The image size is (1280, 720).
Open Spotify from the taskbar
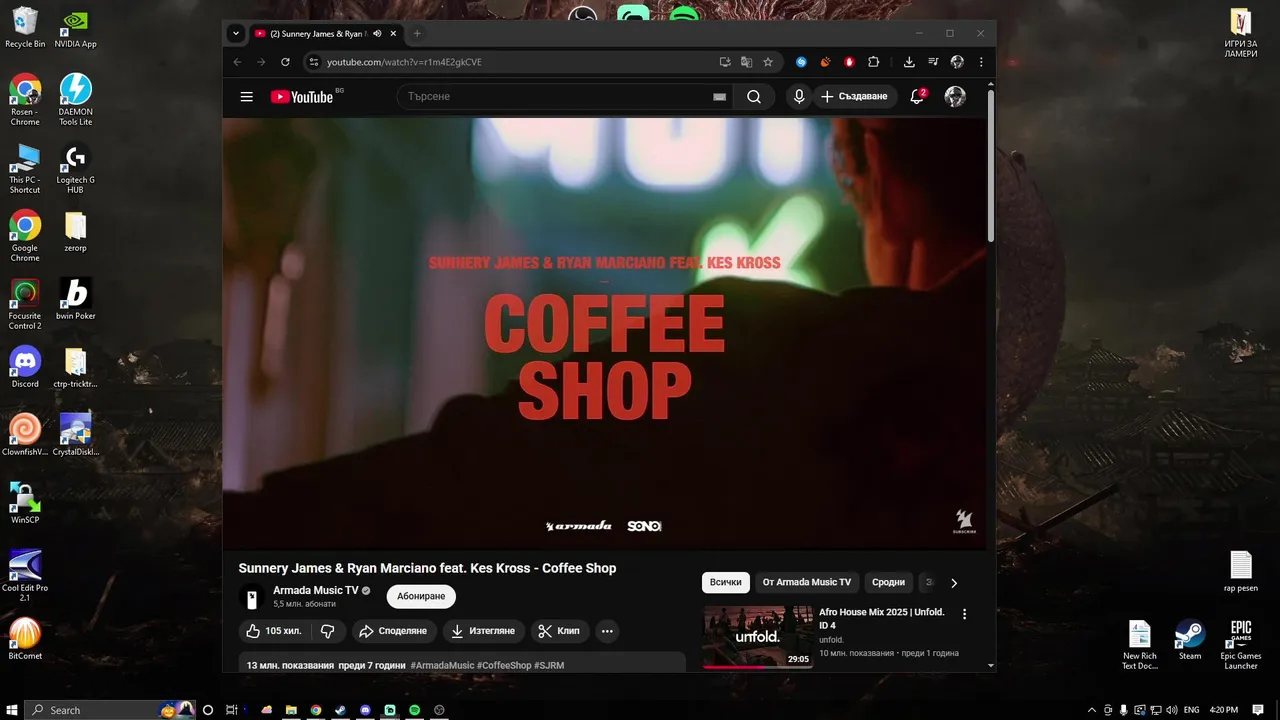[414, 710]
